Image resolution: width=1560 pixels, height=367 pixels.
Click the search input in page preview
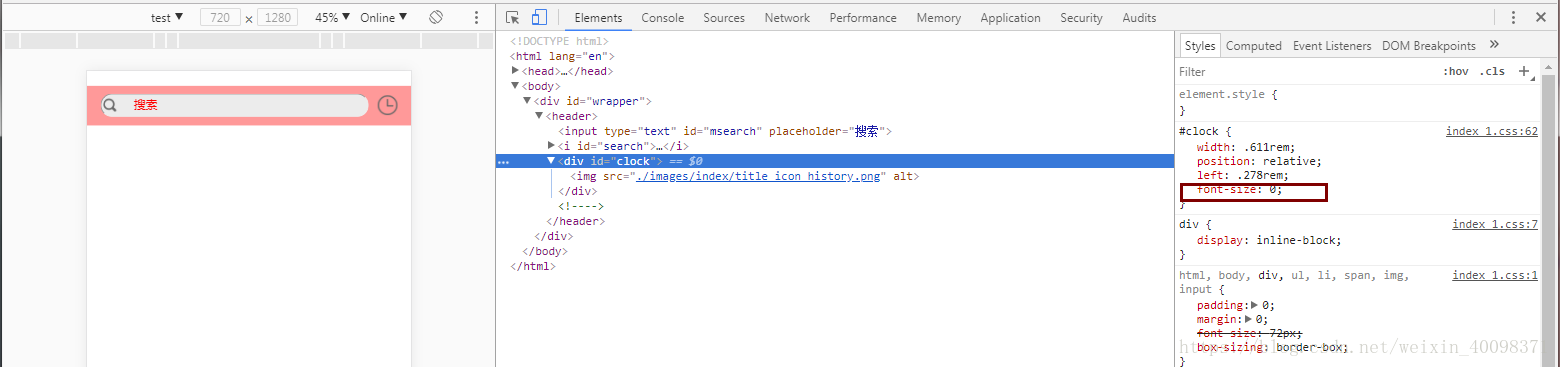234,105
